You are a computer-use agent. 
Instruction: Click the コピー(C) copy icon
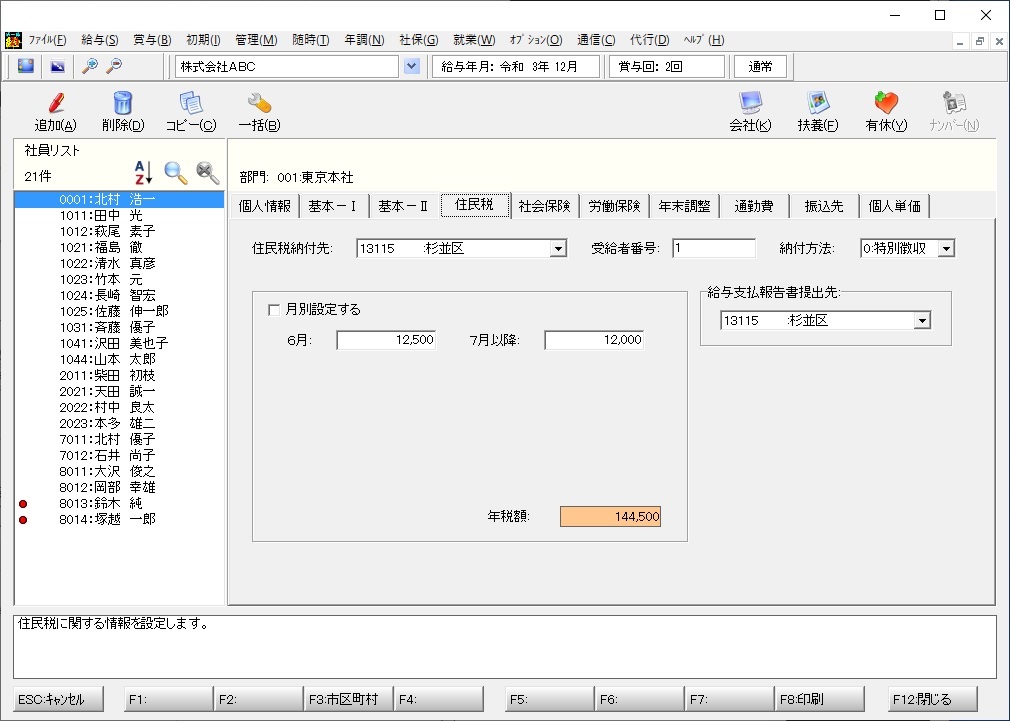[191, 103]
